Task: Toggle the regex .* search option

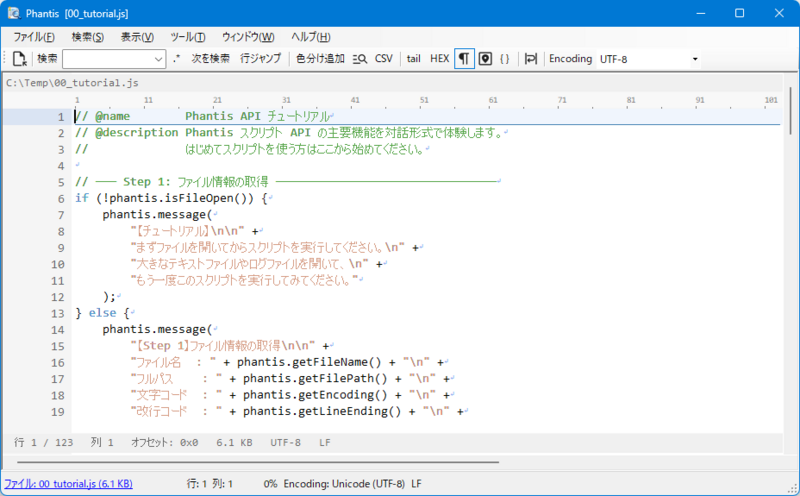Action: coord(177,59)
